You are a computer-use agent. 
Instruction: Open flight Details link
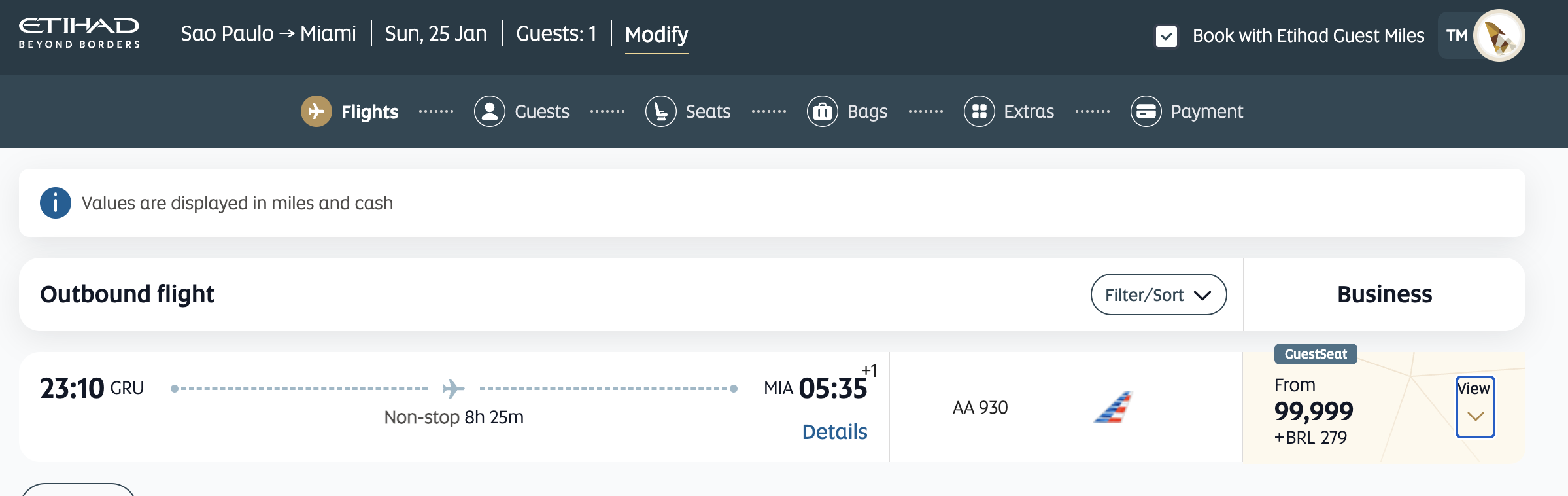(834, 432)
